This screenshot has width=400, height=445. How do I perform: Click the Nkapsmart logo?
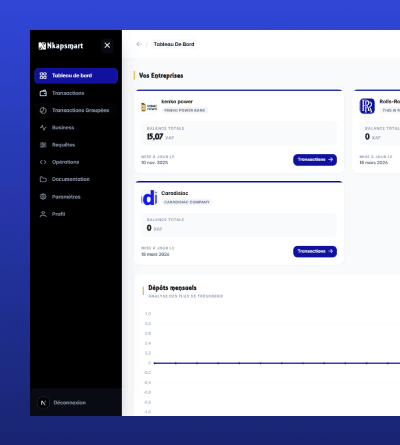61,46
